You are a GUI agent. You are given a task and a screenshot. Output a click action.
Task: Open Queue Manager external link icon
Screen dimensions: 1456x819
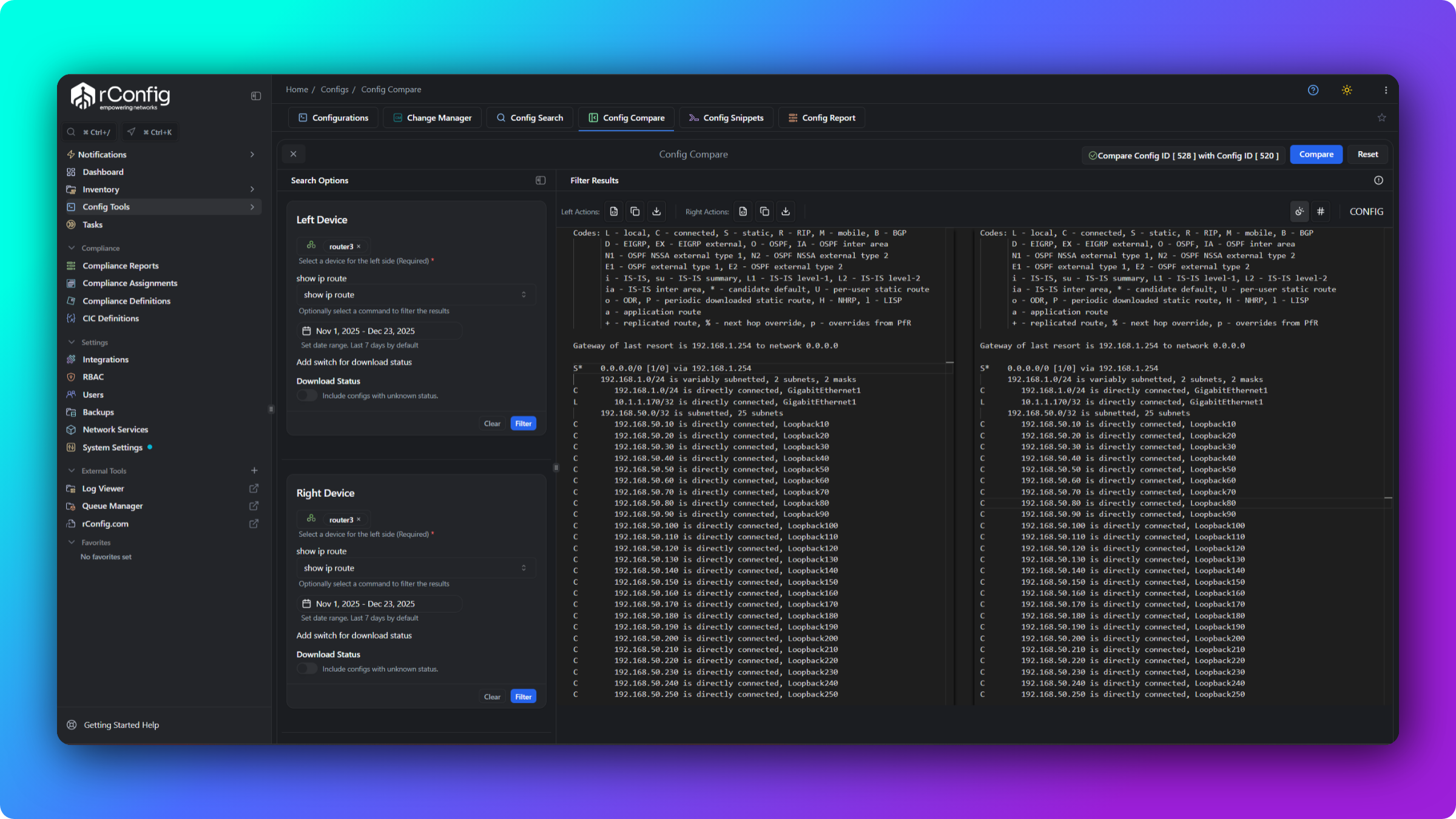(x=254, y=506)
